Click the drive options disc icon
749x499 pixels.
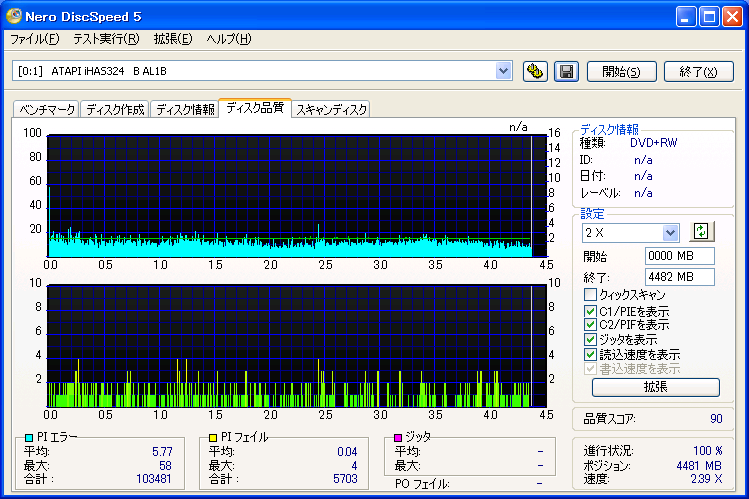click(535, 72)
